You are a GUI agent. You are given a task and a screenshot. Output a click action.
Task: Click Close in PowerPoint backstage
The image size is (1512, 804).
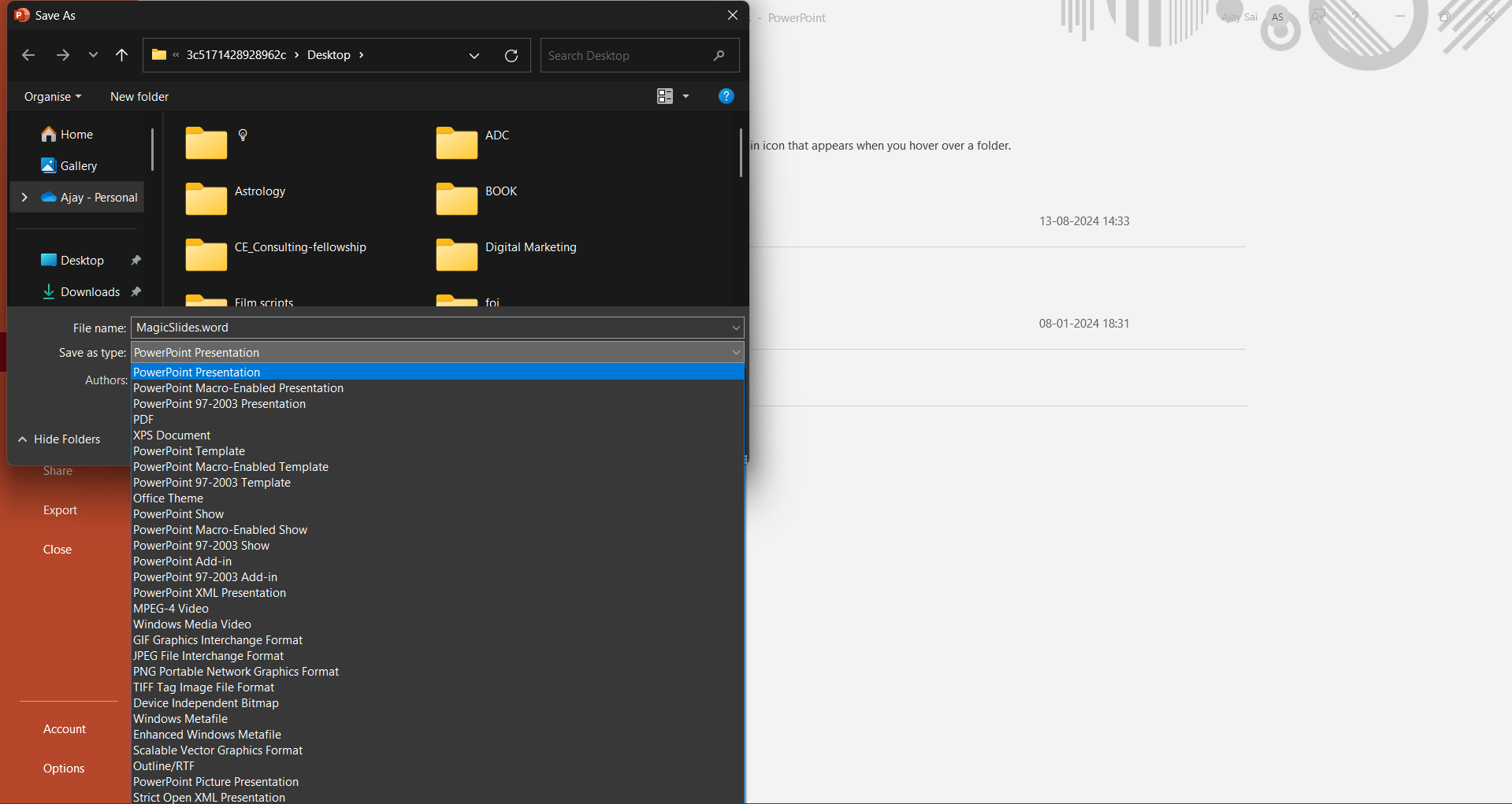(x=58, y=550)
